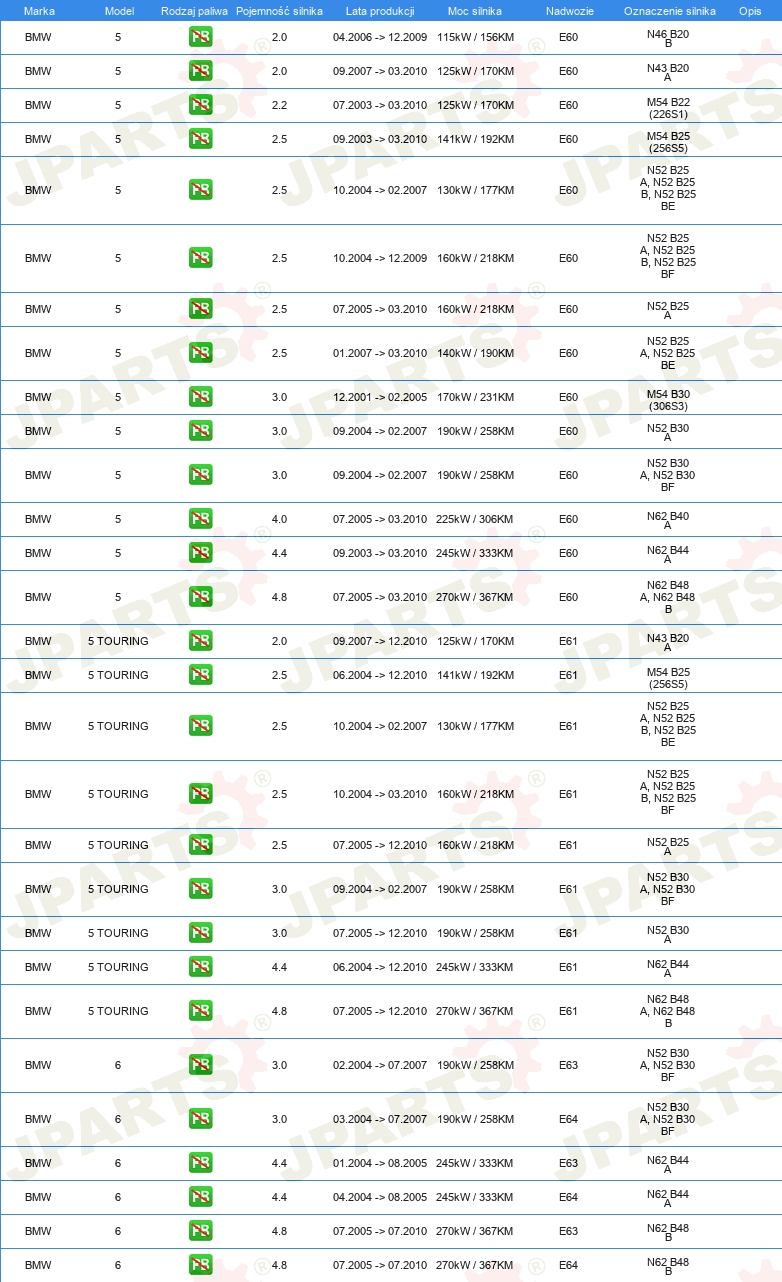Click the fuel icon in the E61 10.2004 -> 03.2010 row
Image resolution: width=782 pixels, height=1282 pixels.
(200, 794)
